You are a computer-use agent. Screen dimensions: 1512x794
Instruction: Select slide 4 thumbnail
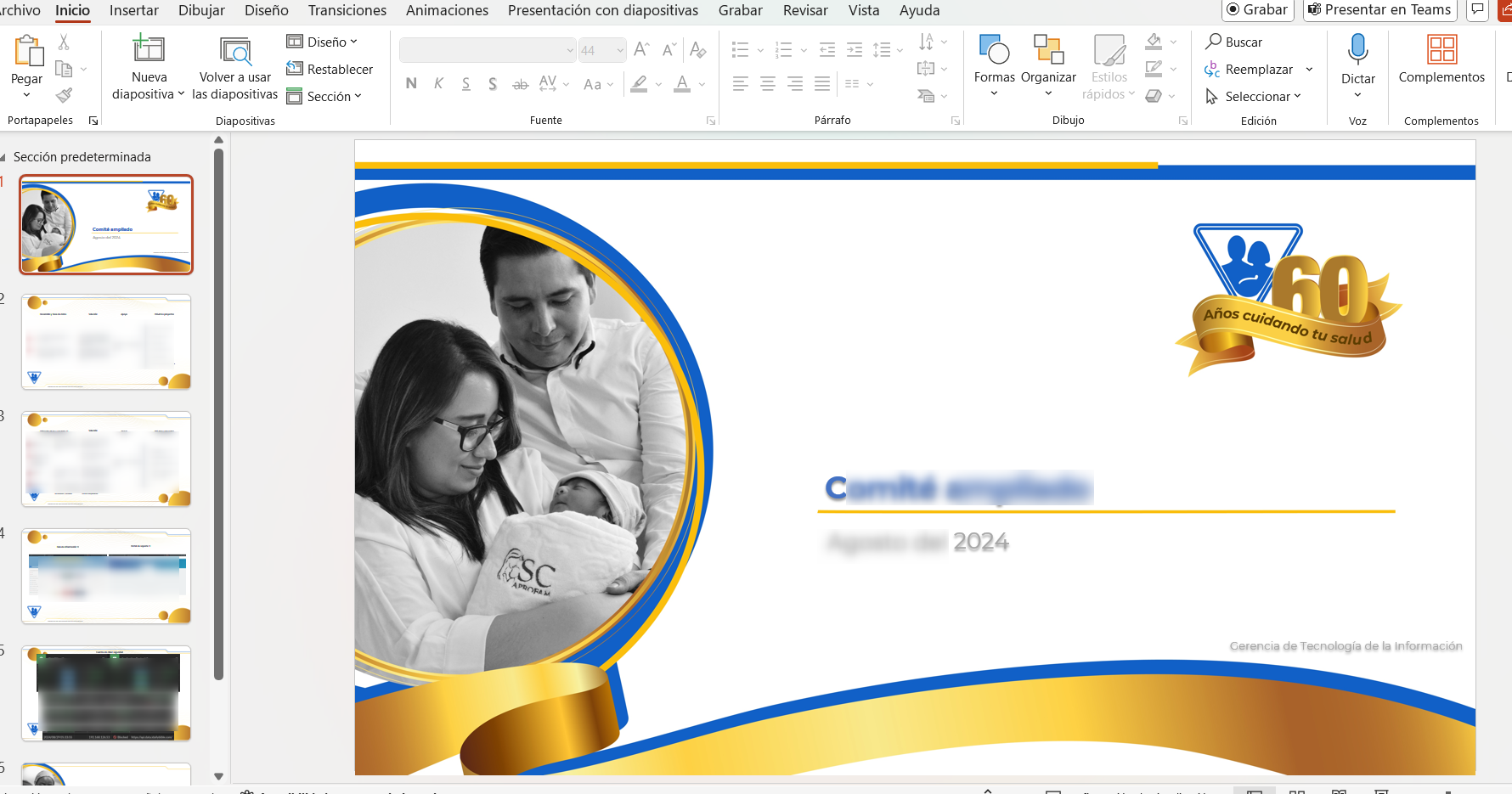pos(106,577)
